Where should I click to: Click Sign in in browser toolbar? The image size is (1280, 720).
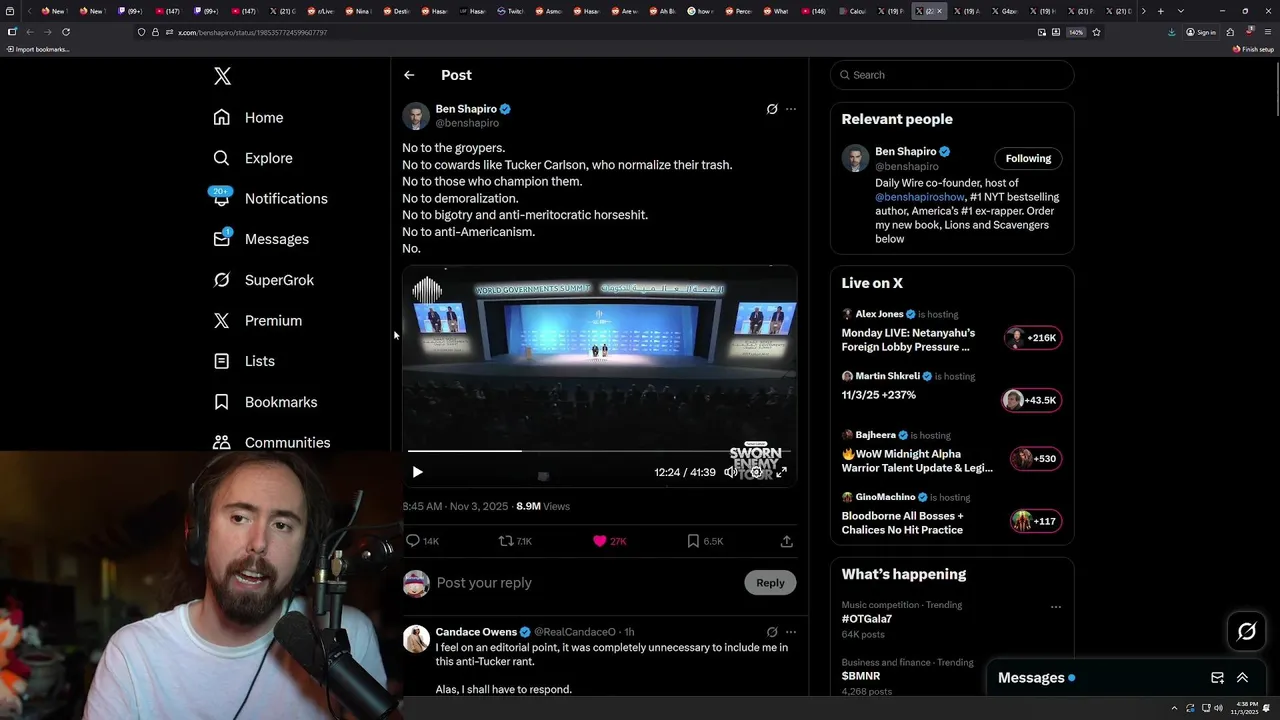1201,32
